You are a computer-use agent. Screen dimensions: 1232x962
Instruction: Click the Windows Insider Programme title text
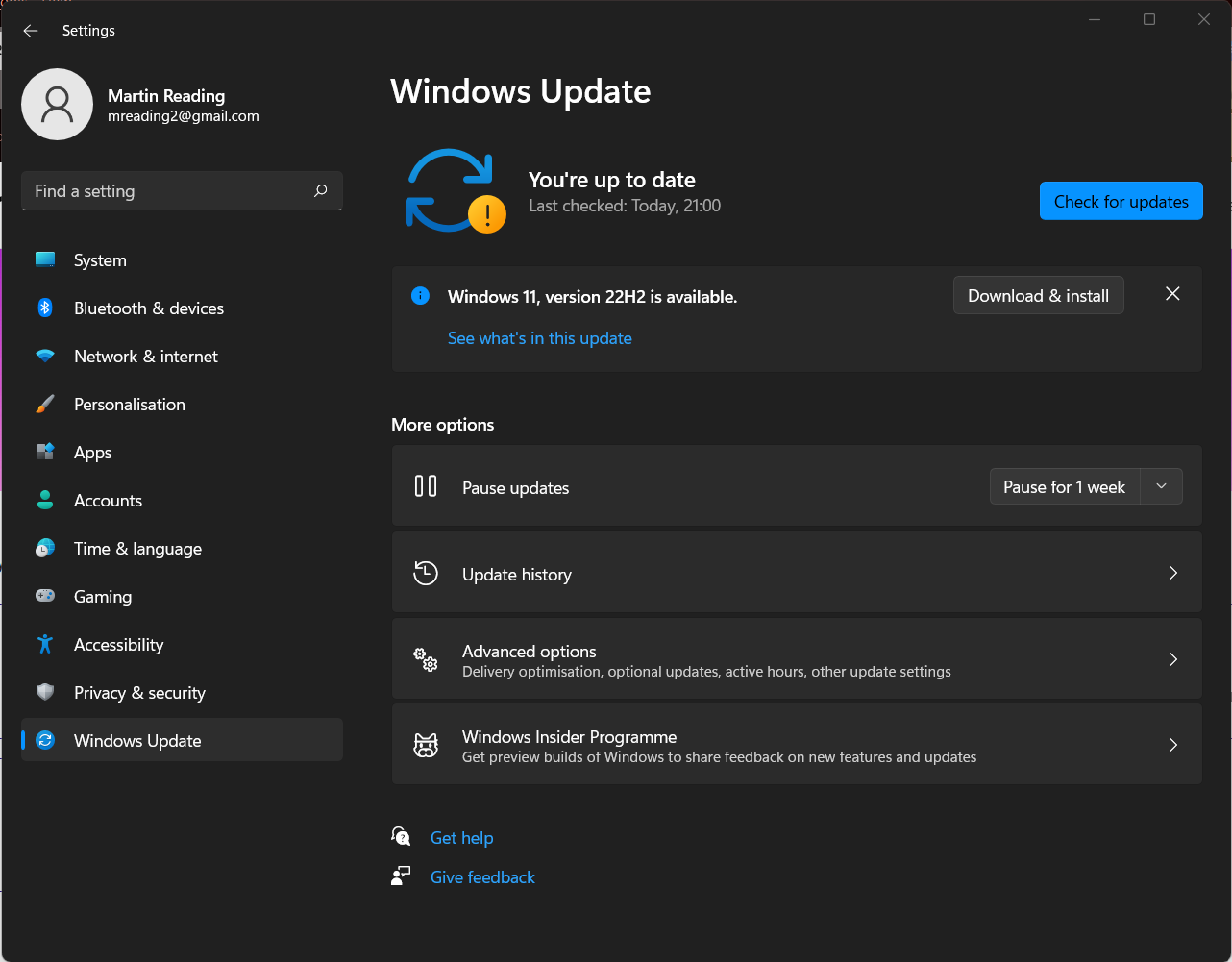(x=570, y=736)
